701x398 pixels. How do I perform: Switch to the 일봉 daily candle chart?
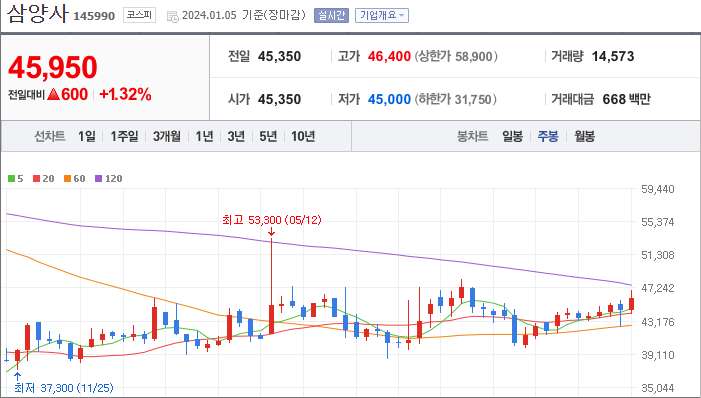point(512,136)
